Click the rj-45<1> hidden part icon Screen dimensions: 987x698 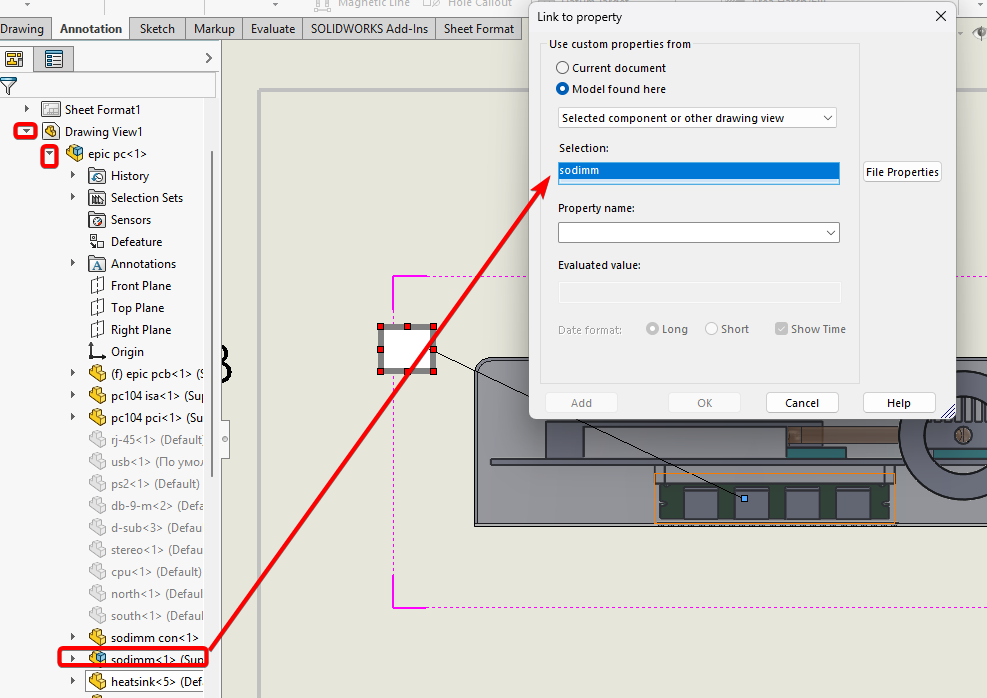(98, 439)
